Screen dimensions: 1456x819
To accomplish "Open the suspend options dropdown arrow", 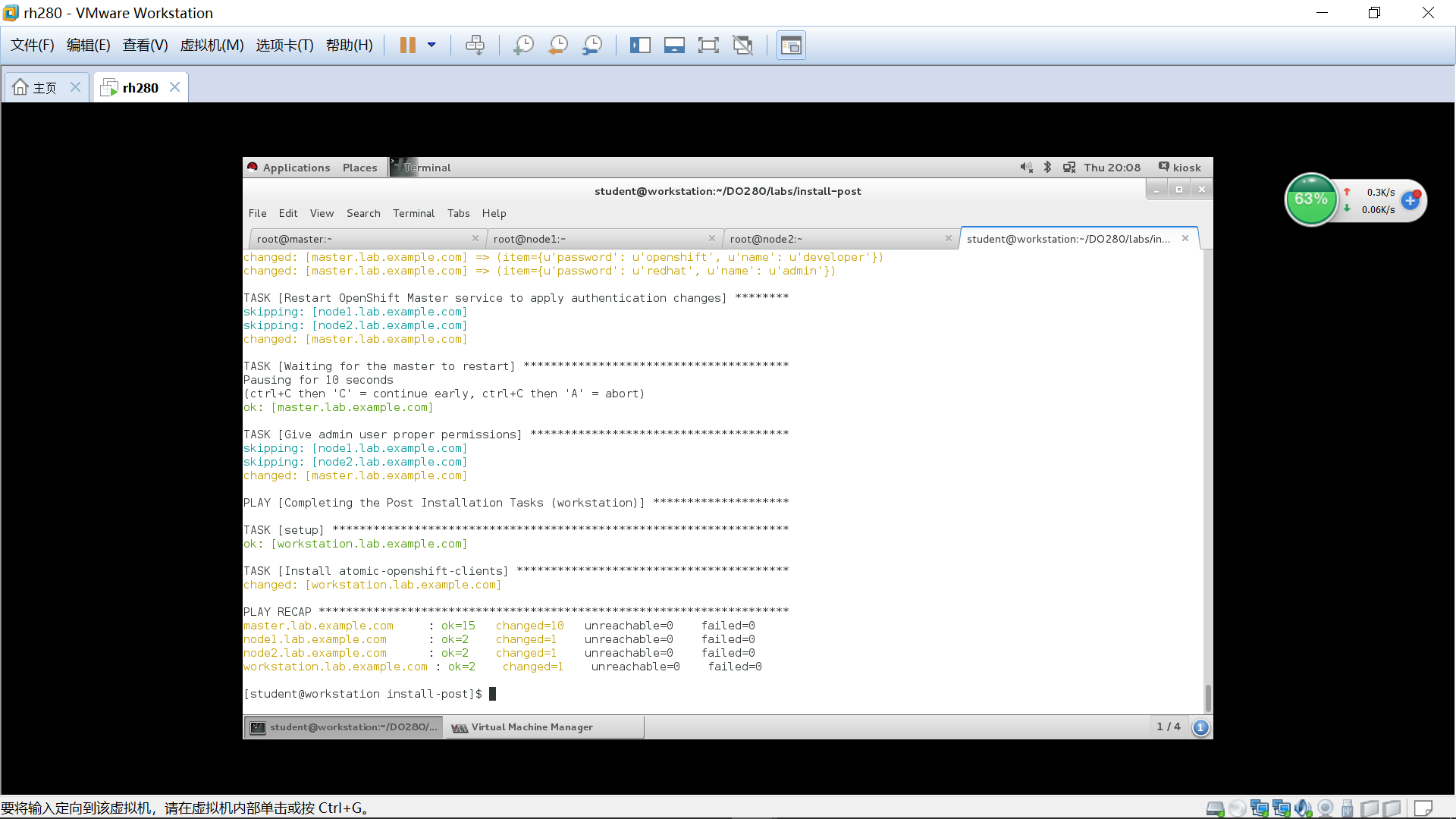I will pyautogui.click(x=432, y=45).
